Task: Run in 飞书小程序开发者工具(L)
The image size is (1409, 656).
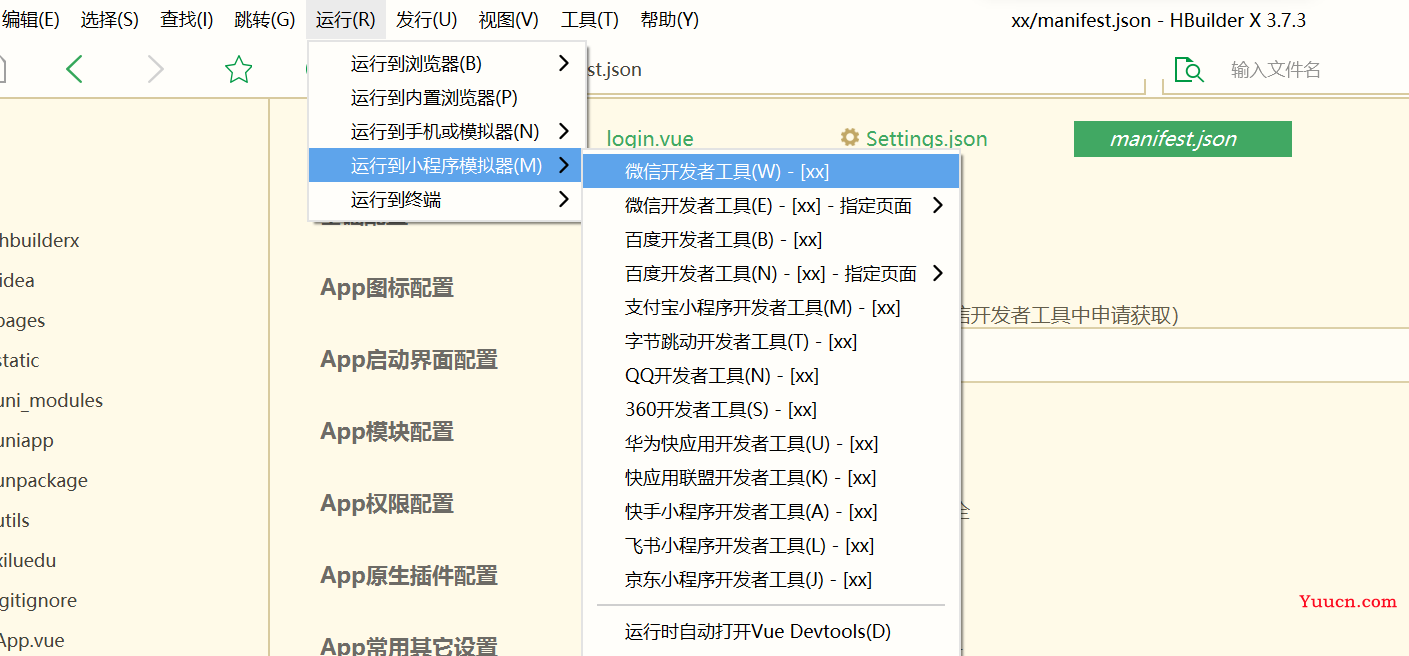Action: click(771, 546)
